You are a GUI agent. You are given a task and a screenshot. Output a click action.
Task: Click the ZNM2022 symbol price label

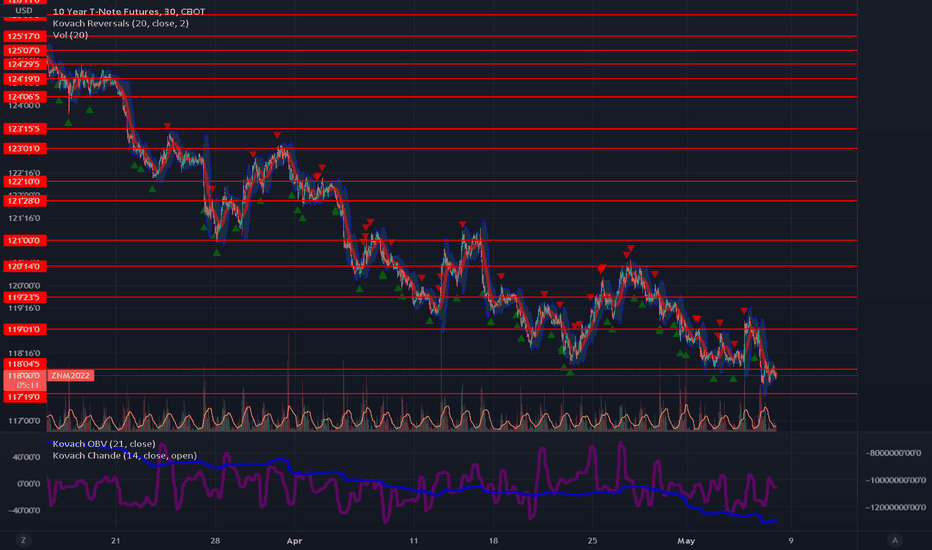(x=70, y=375)
